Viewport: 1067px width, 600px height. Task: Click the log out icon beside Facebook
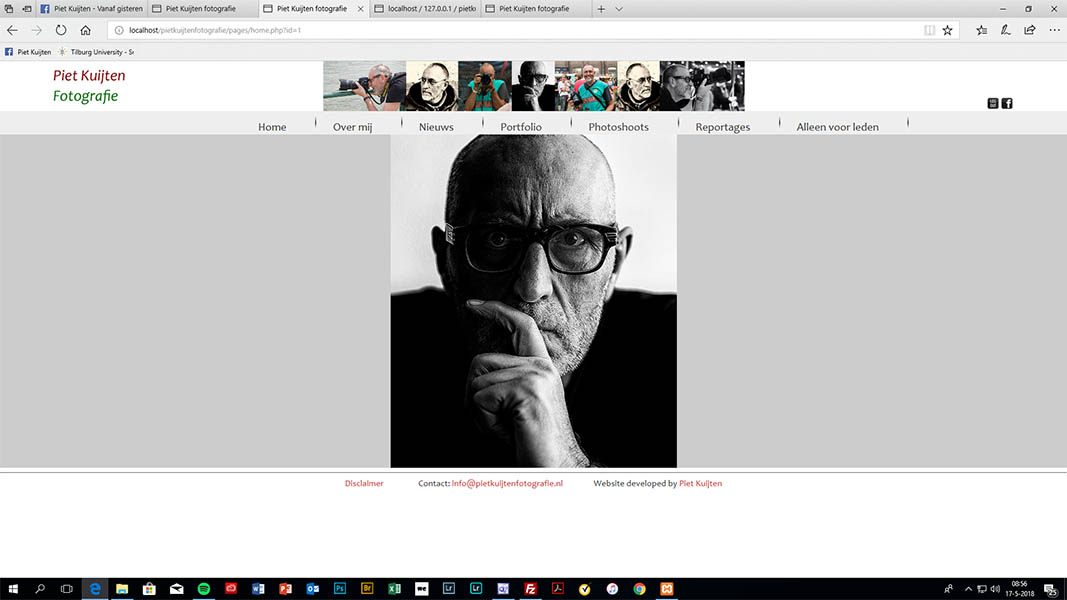click(993, 103)
